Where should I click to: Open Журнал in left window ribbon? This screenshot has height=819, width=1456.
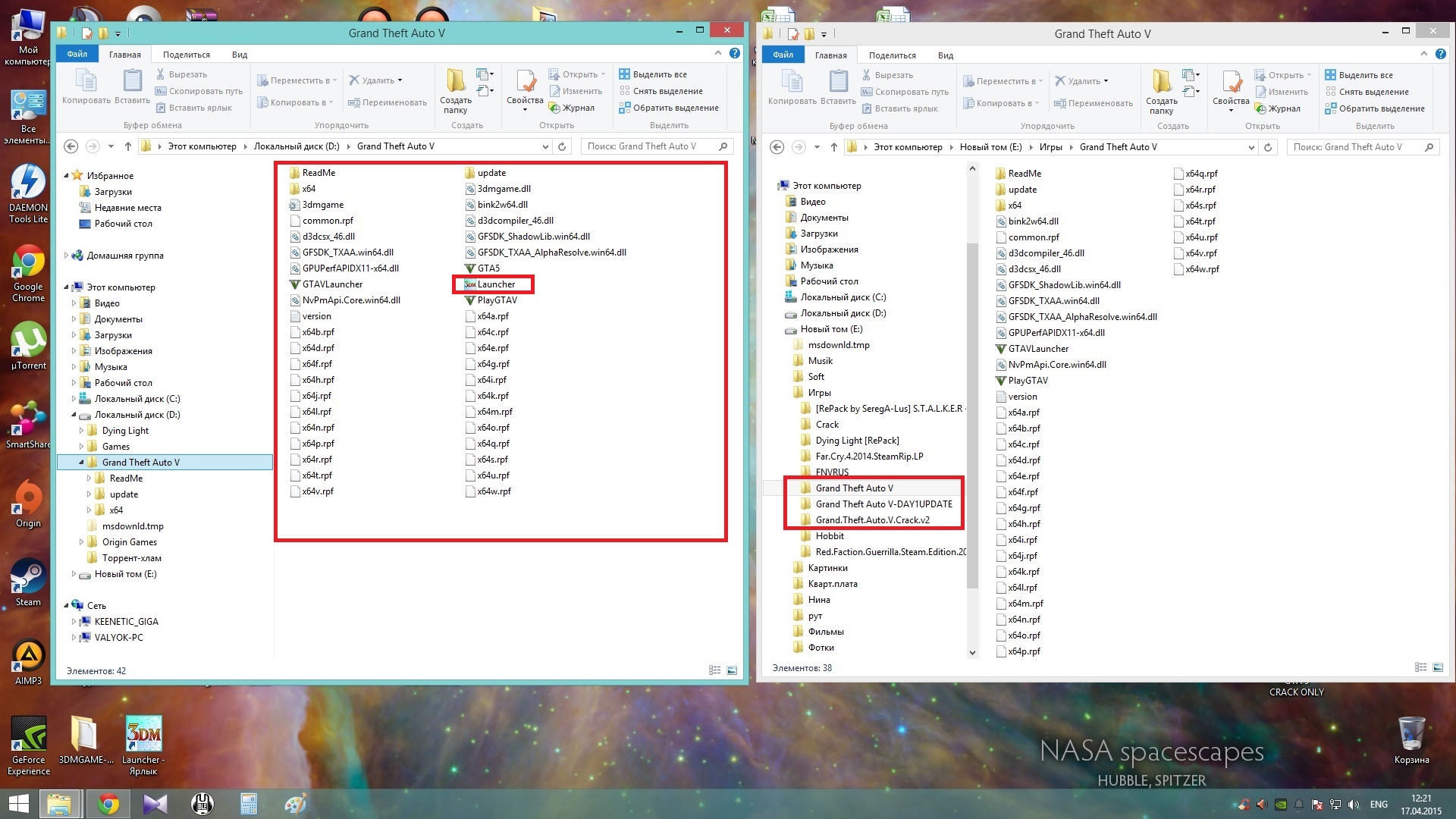pyautogui.click(x=572, y=108)
